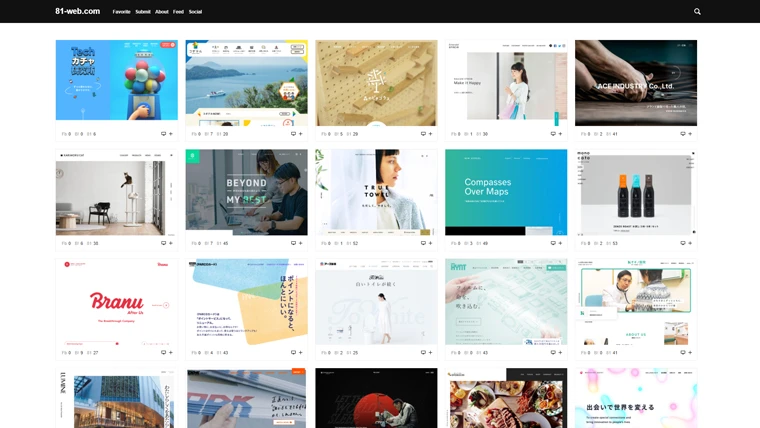Open the doctor clinic thumbnail

click(636, 302)
